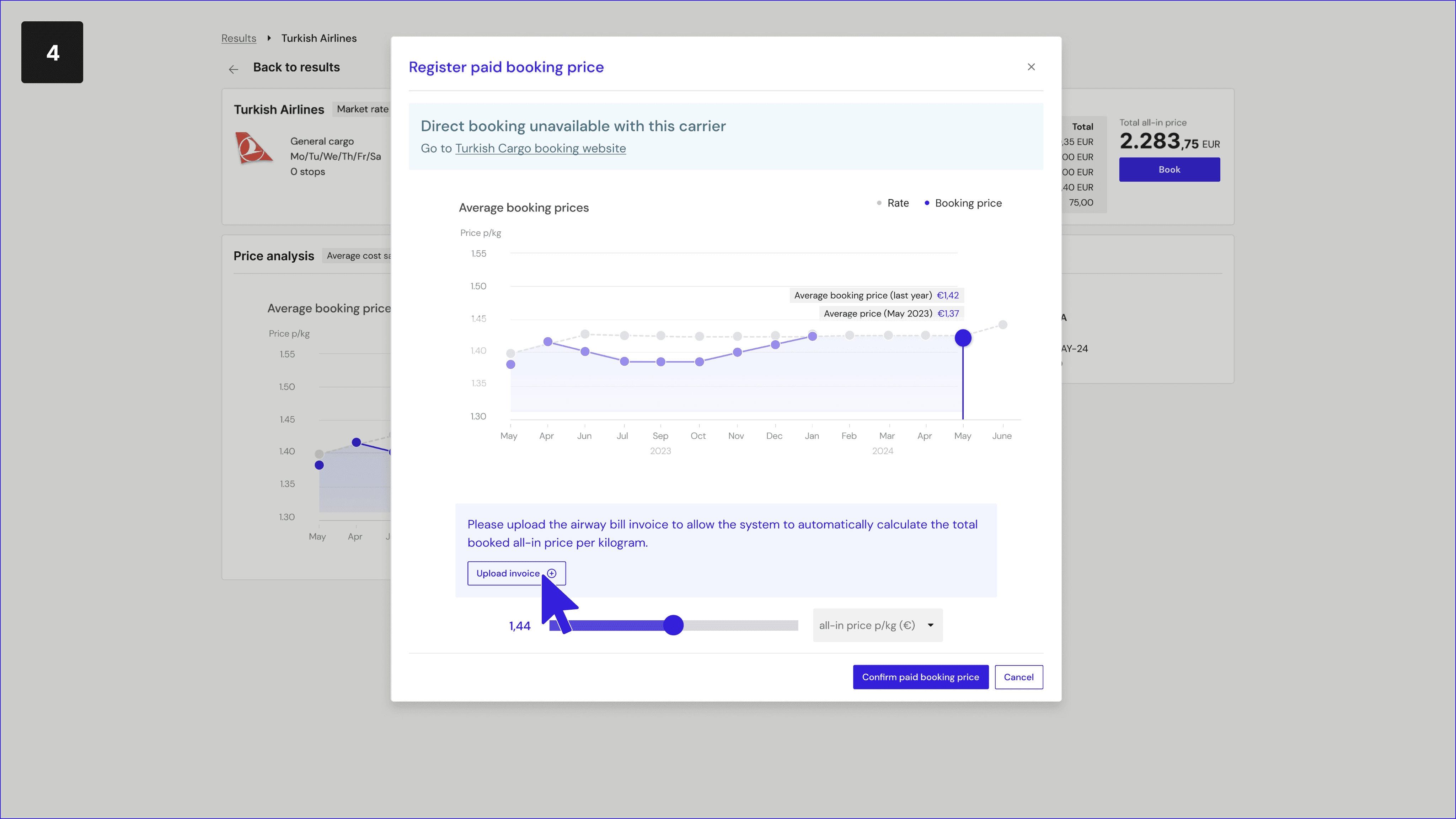Click the Market rate tag

(x=362, y=109)
